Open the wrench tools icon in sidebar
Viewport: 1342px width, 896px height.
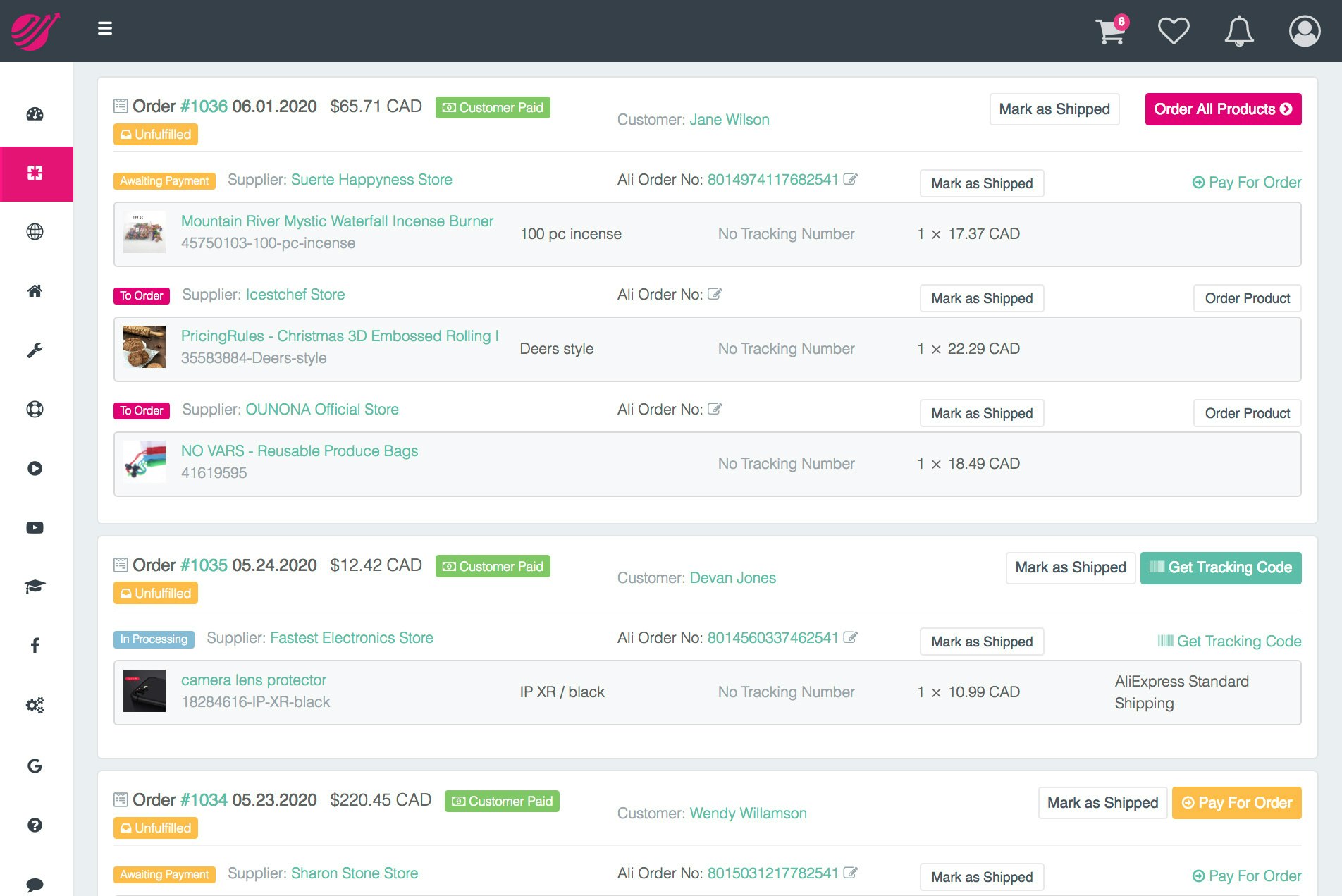tap(35, 350)
